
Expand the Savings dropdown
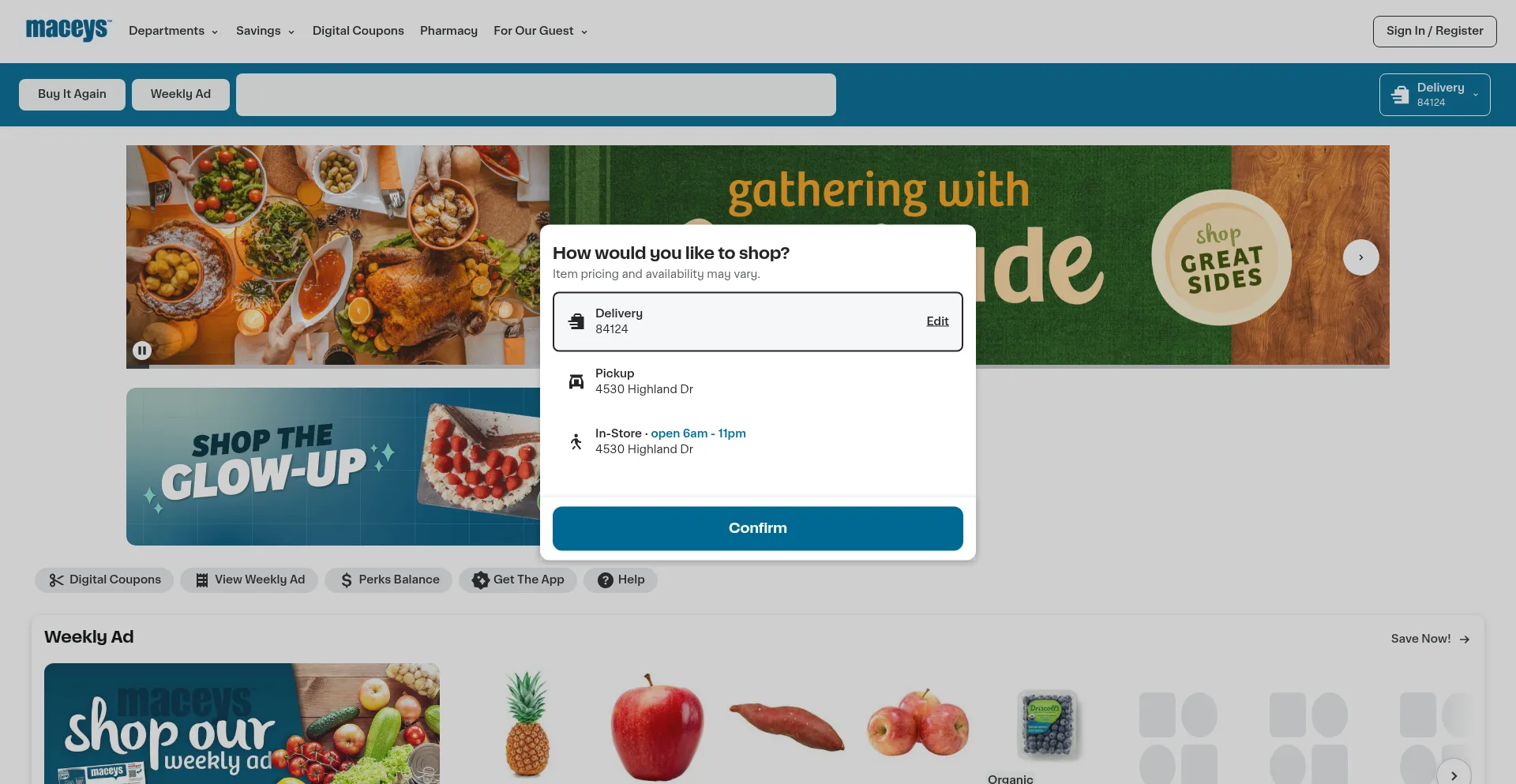pyautogui.click(x=265, y=31)
